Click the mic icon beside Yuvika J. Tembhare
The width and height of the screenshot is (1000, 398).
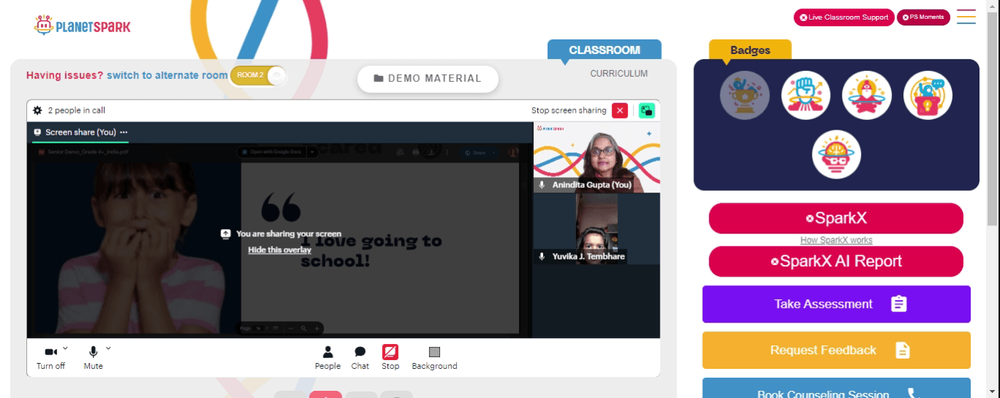(542, 256)
